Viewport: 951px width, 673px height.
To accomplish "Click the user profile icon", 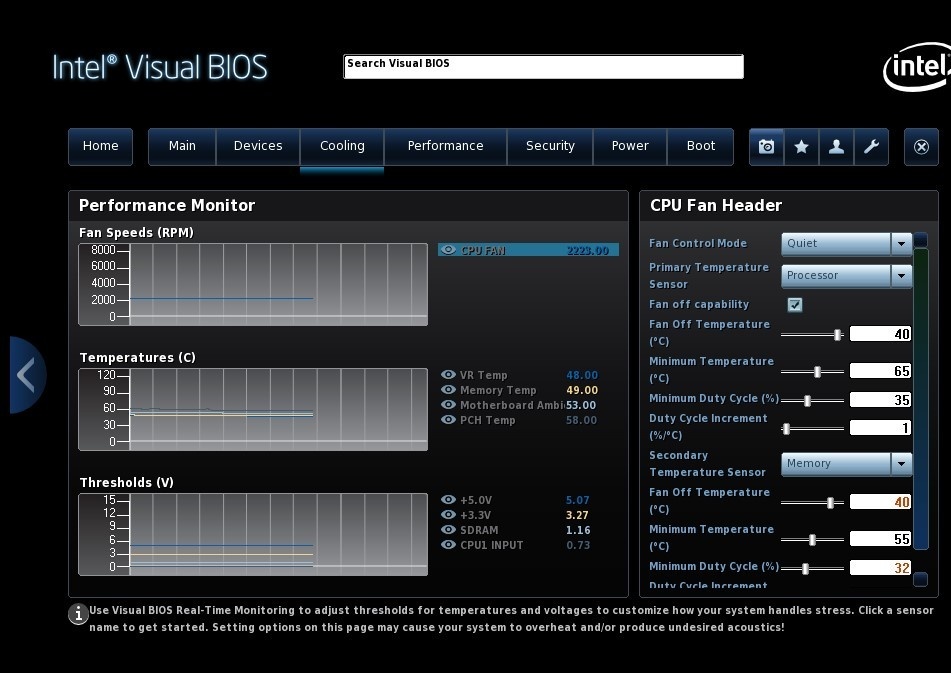I will 836,146.
